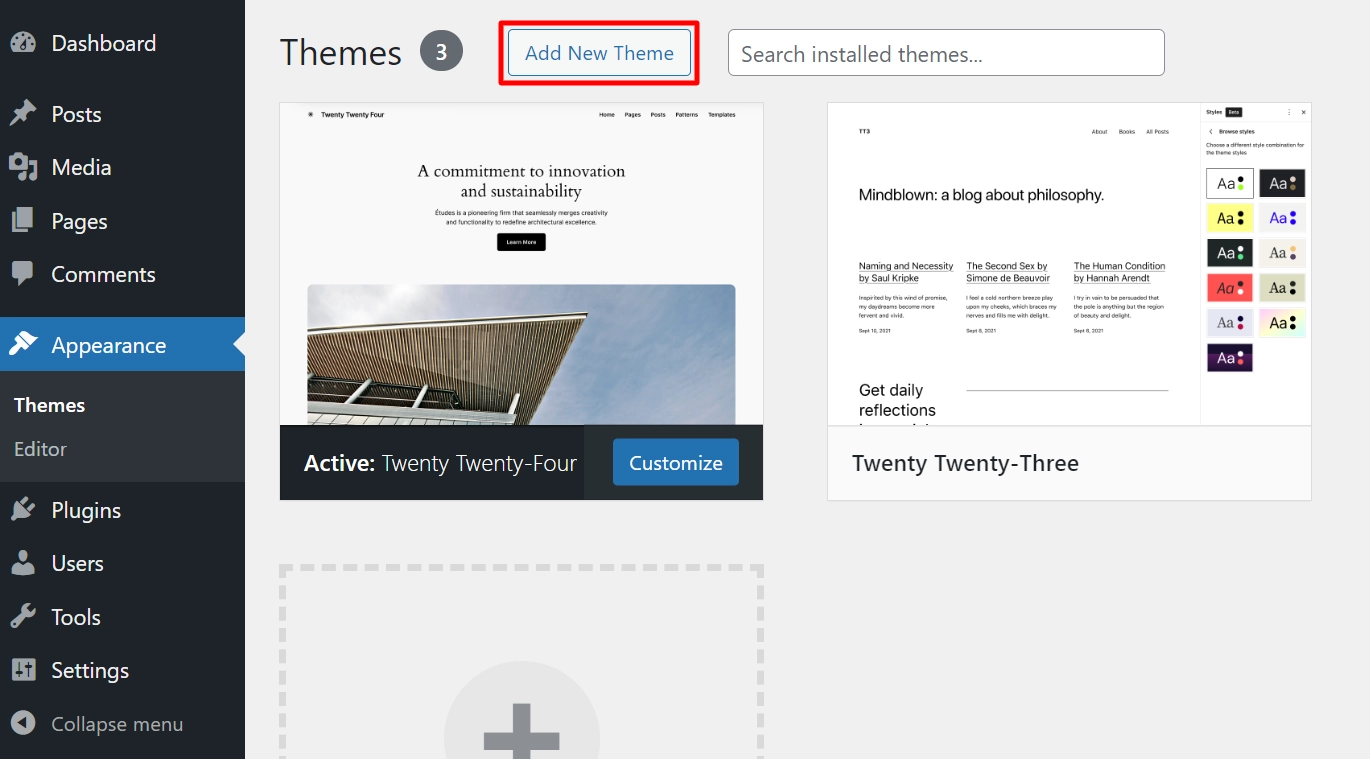The height and width of the screenshot is (759, 1370).
Task: Click the Mindblown blog headline in preview
Action: [981, 195]
